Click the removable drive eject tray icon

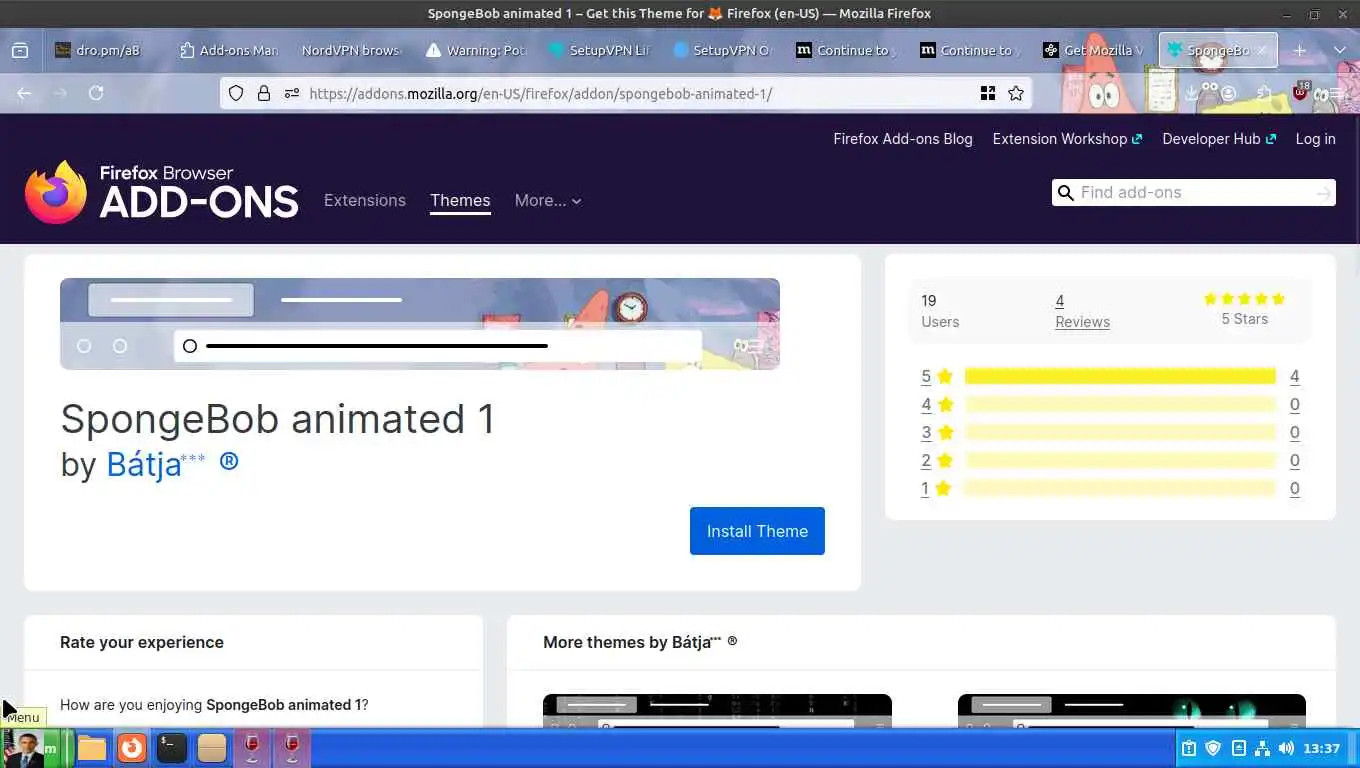pyautogui.click(x=1238, y=748)
